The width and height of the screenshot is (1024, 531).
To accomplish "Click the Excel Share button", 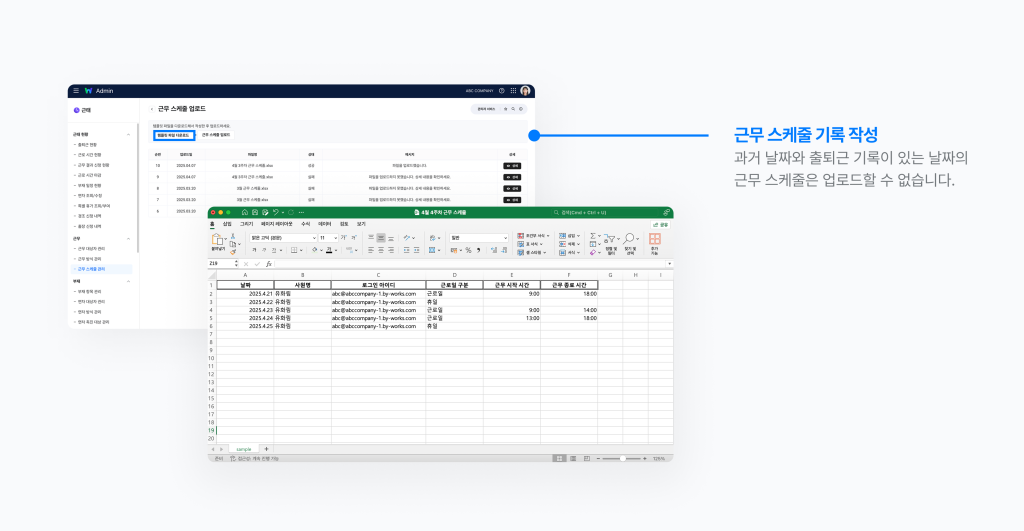I will tap(660, 225).
